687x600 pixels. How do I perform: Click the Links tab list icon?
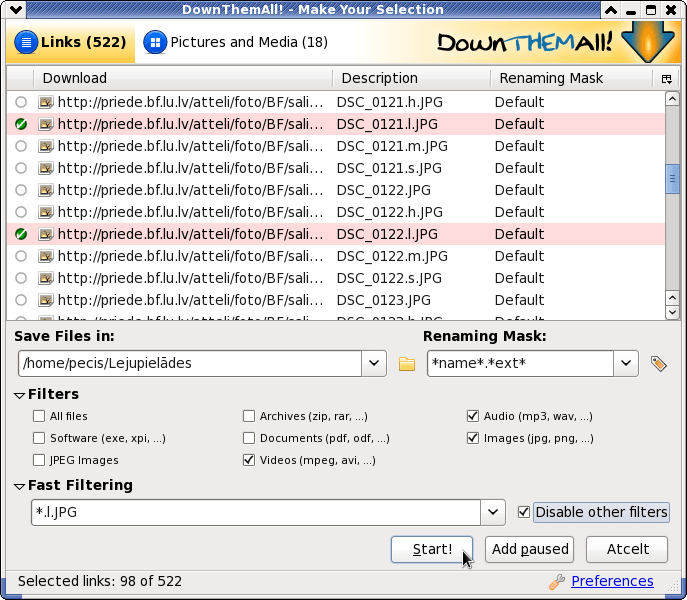26,42
